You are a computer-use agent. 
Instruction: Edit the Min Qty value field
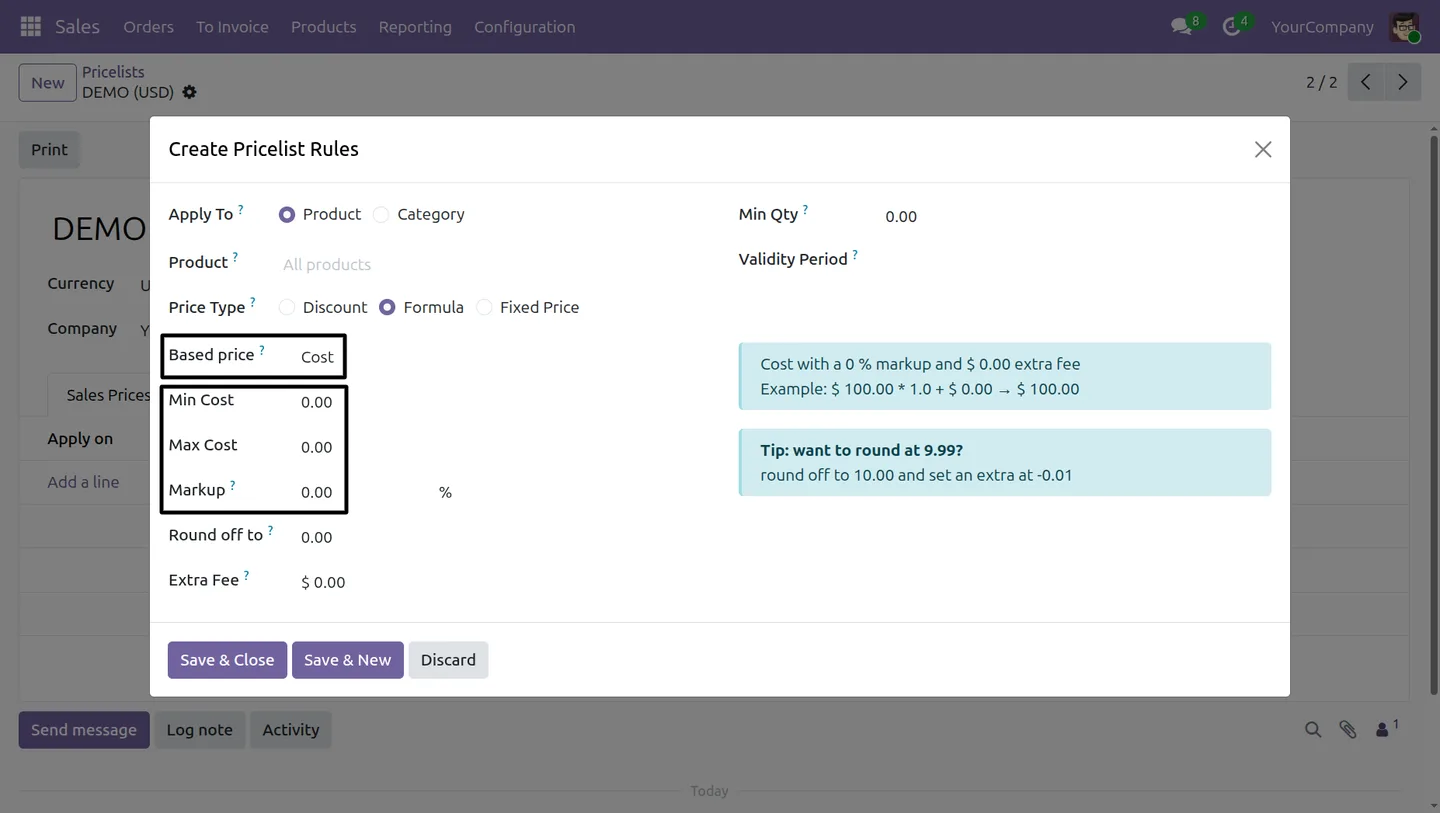901,216
